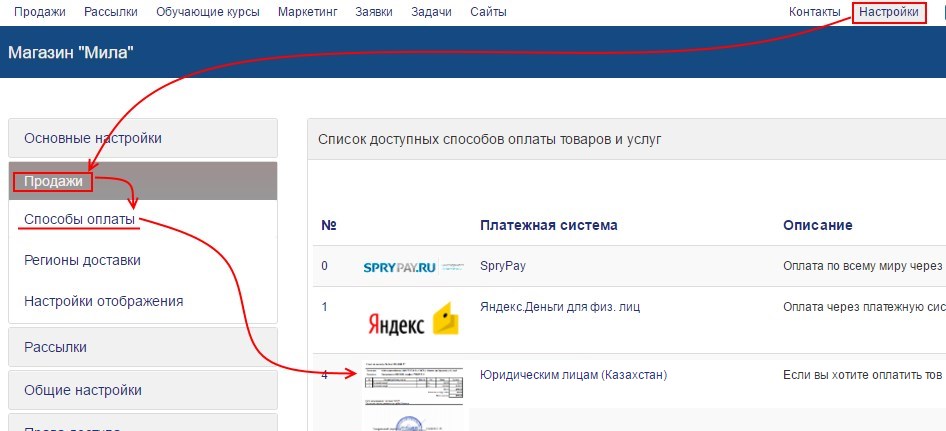Click the Yandex wallet logo
The image size is (946, 431).
(x=413, y=320)
